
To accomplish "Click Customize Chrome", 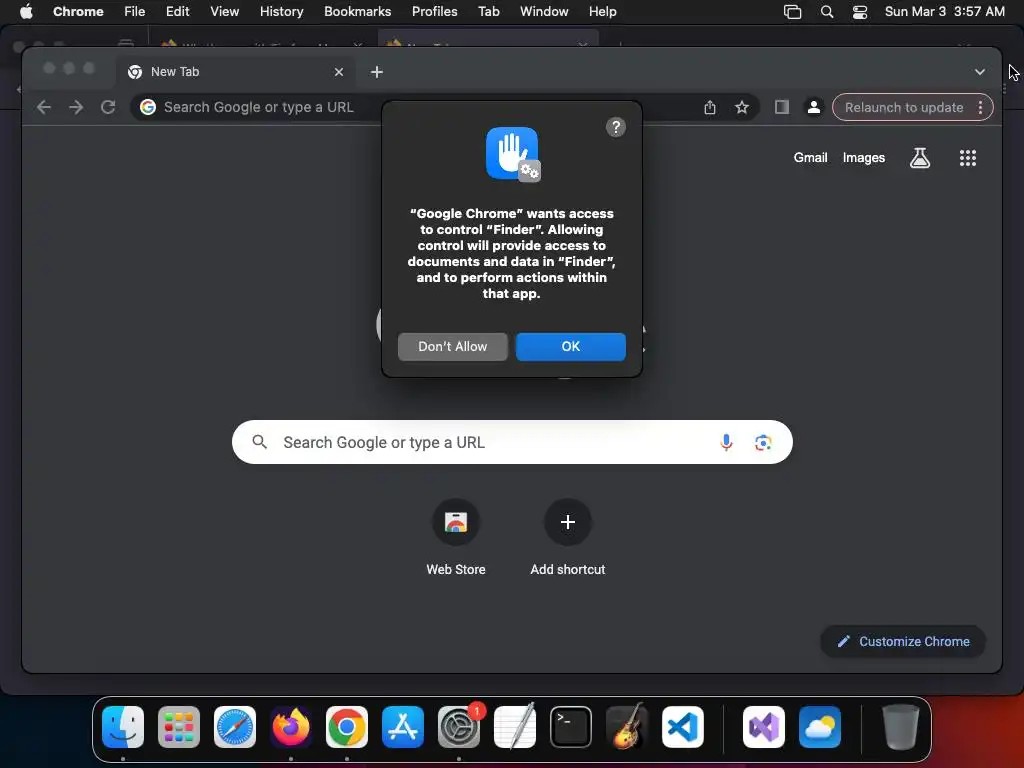I will (x=903, y=641).
